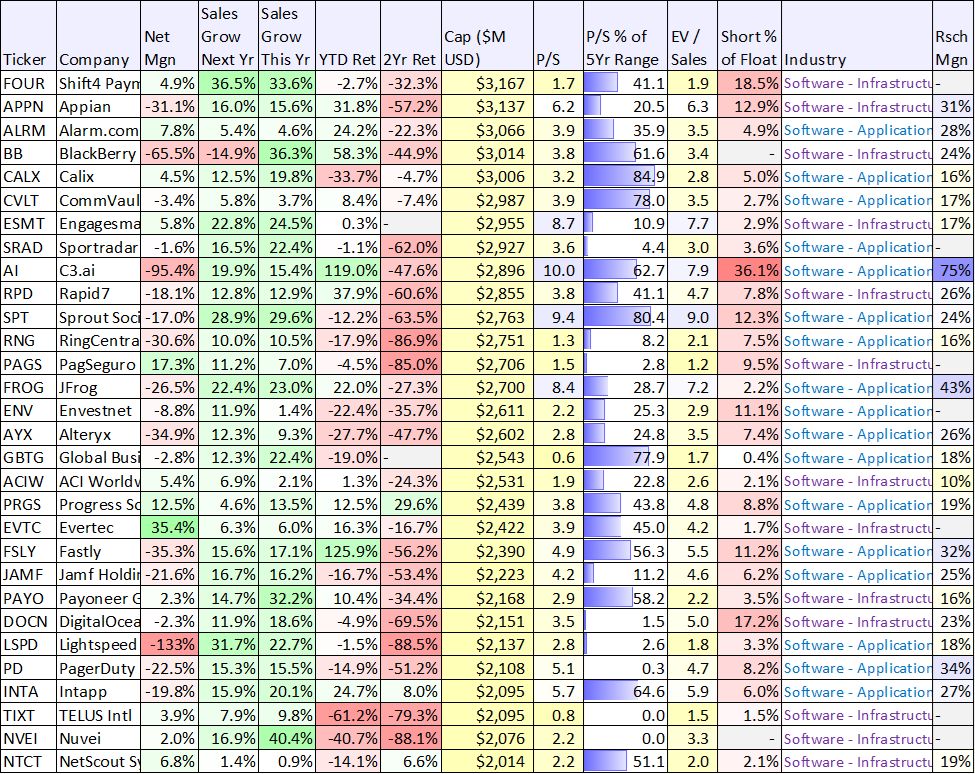Select the P/S % of 5Yr Range header

point(626,35)
